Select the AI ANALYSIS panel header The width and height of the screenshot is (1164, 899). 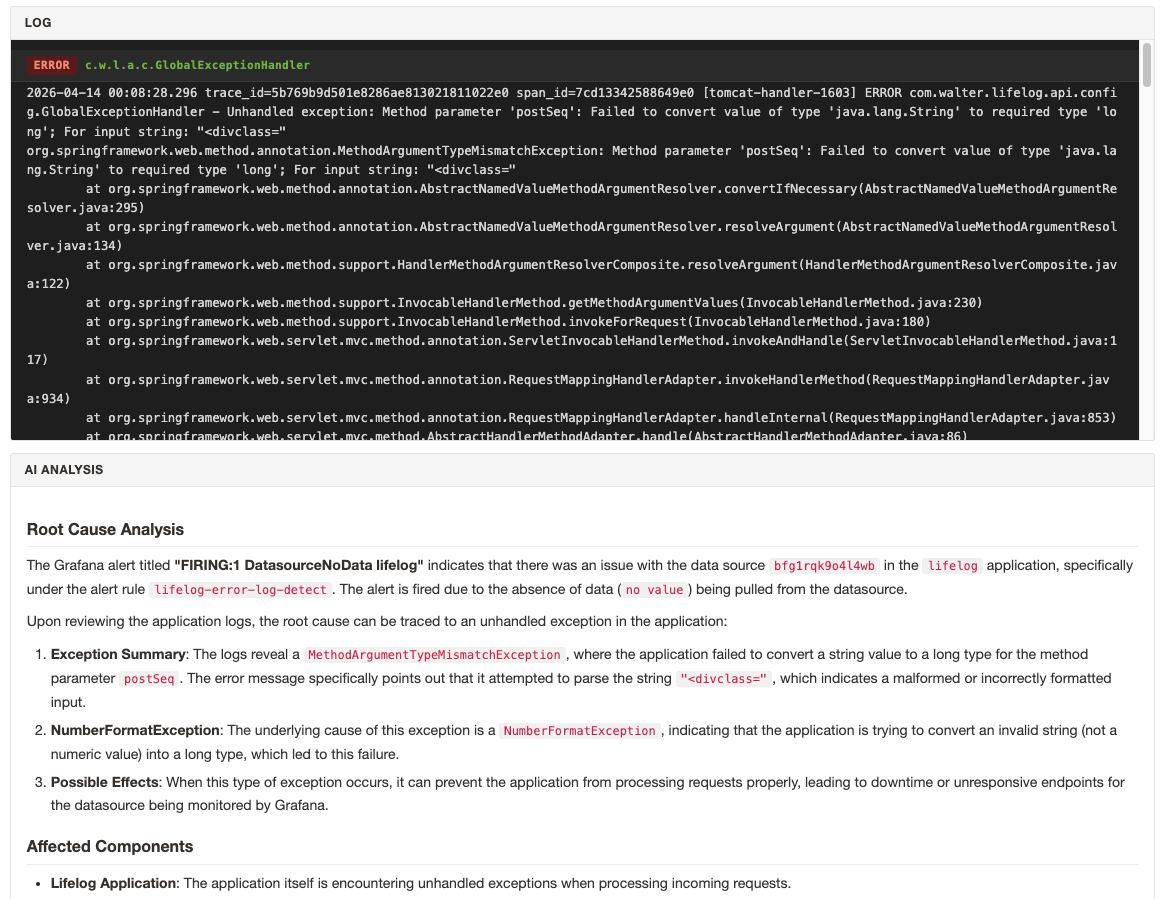click(x=64, y=469)
